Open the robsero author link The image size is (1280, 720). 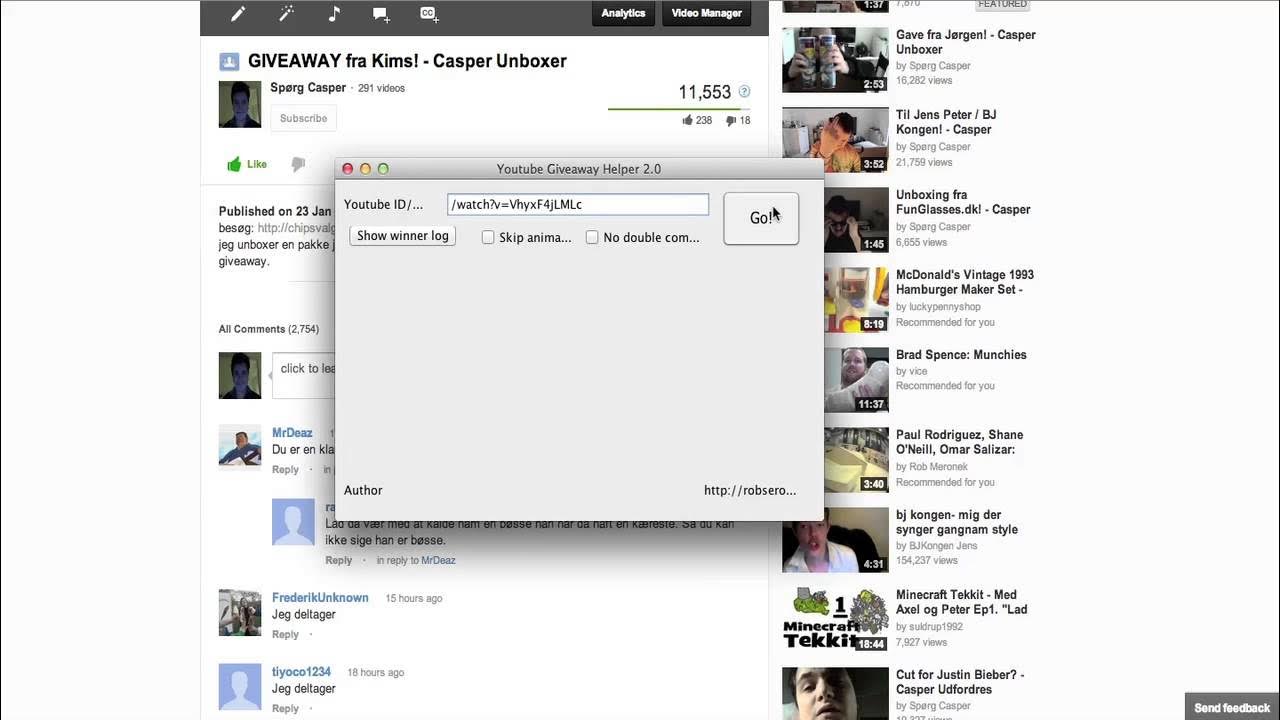pyautogui.click(x=748, y=490)
